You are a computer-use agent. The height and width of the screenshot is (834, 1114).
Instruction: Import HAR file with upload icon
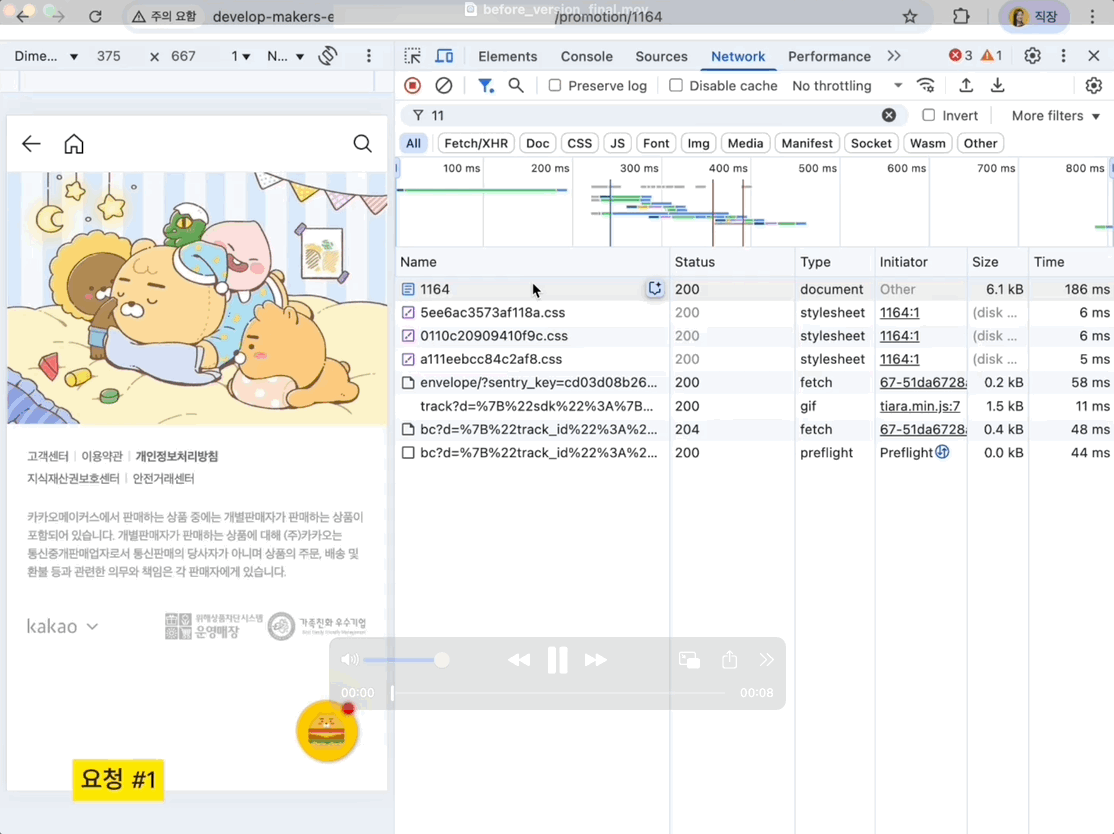pos(966,86)
